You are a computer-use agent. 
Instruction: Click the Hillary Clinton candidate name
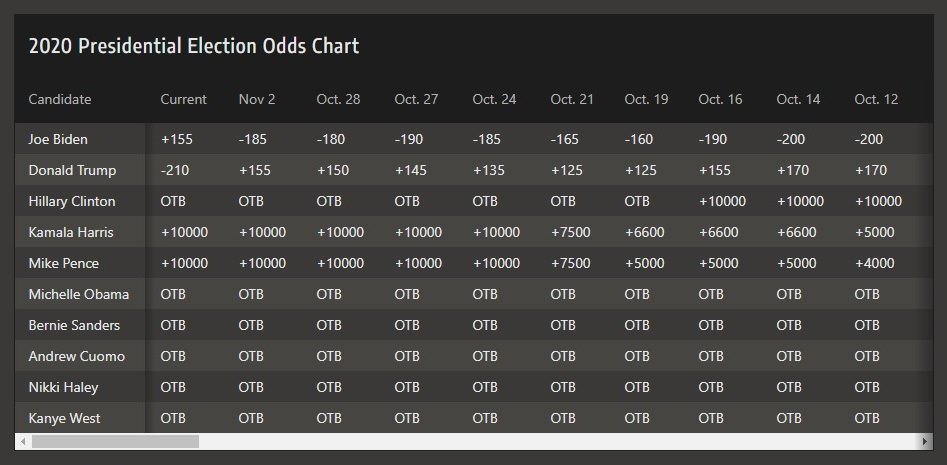(x=72, y=201)
